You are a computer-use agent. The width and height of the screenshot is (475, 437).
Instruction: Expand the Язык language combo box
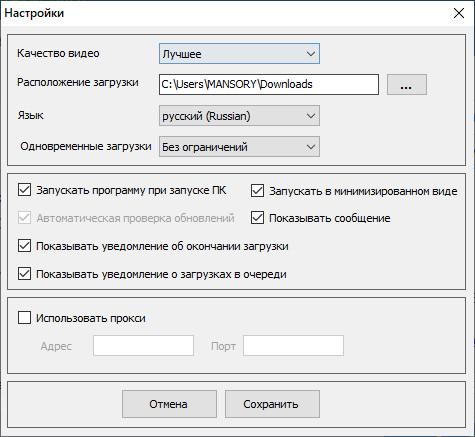pos(239,116)
